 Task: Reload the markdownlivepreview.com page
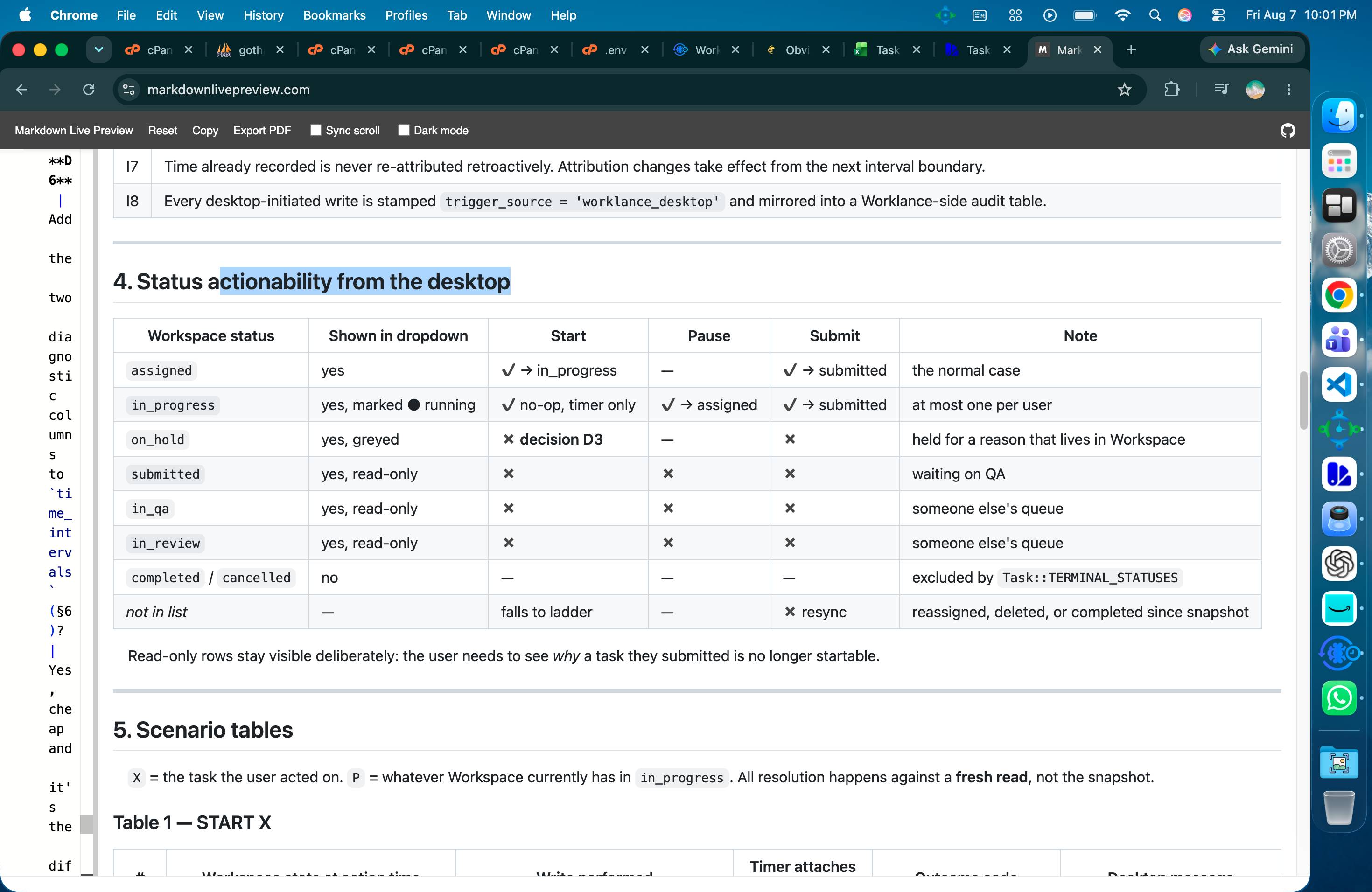89,90
